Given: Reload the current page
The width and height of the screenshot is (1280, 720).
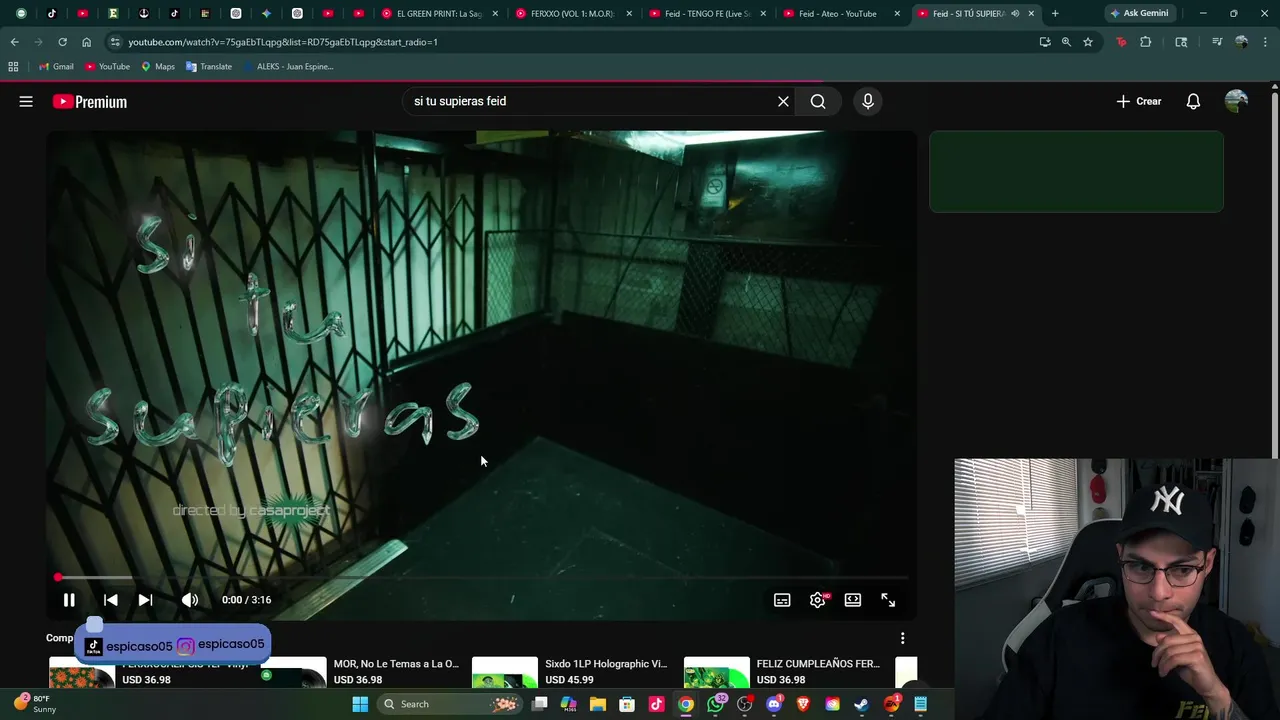Looking at the screenshot, I should tap(62, 42).
